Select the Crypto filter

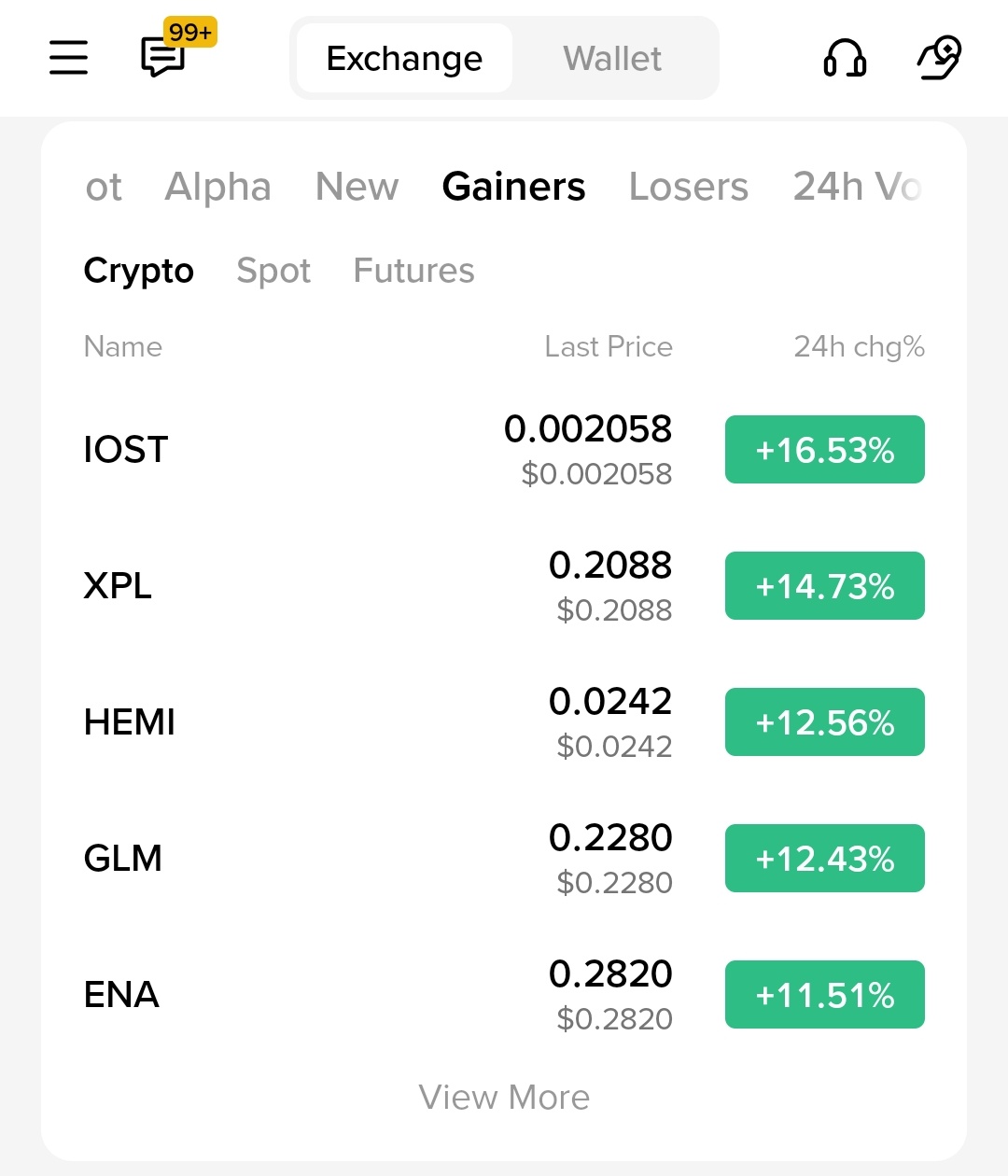pyautogui.click(x=139, y=271)
